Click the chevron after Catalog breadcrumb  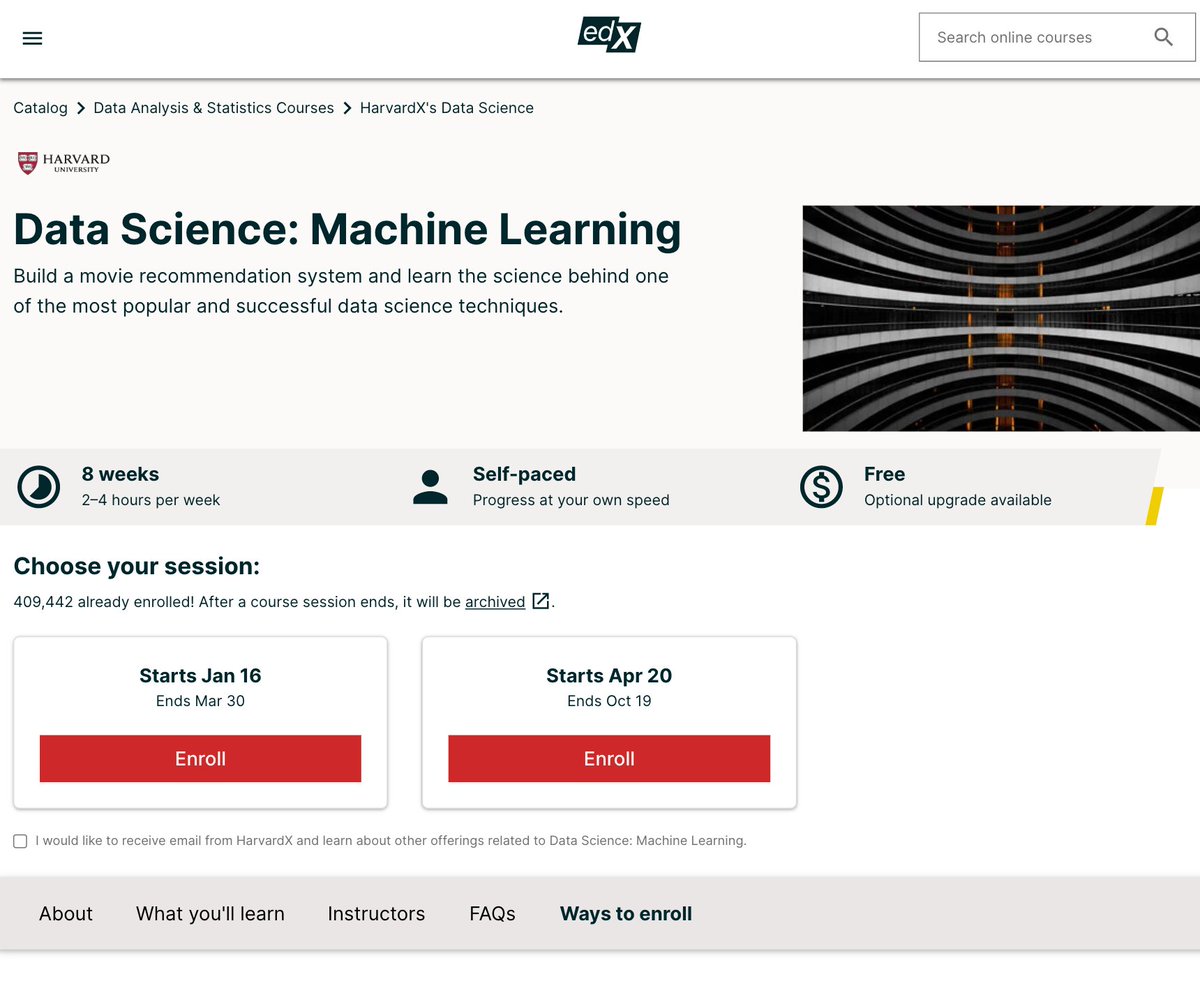click(81, 108)
